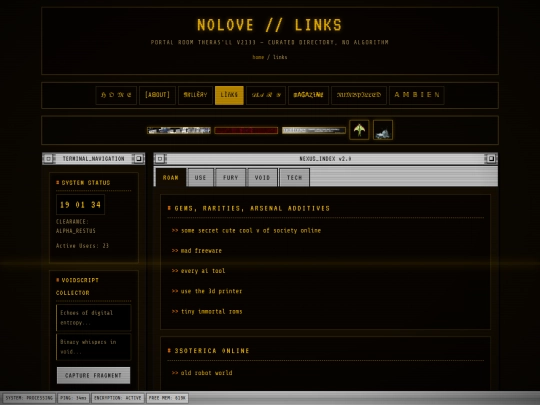Click the left button on Terminal_Navigation title bar
Image resolution: width=540 pixels, height=405 pixels.
tap(49, 159)
